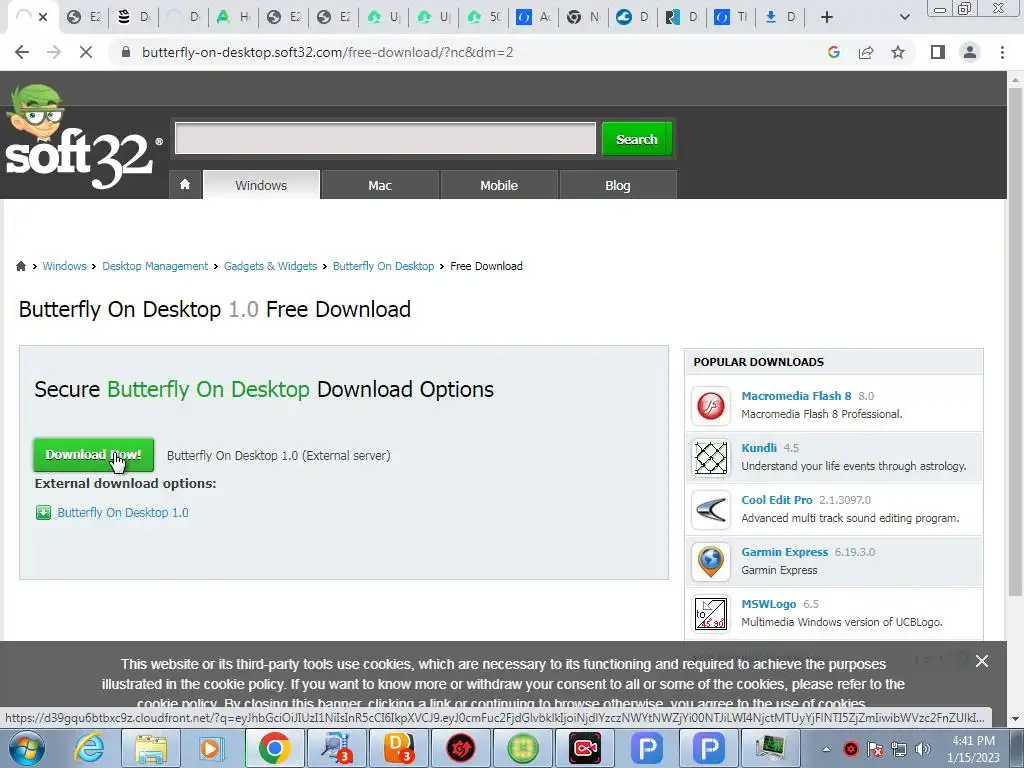Click the Macromedia Flash 8 icon
The height and width of the screenshot is (768, 1024).
tap(711, 406)
